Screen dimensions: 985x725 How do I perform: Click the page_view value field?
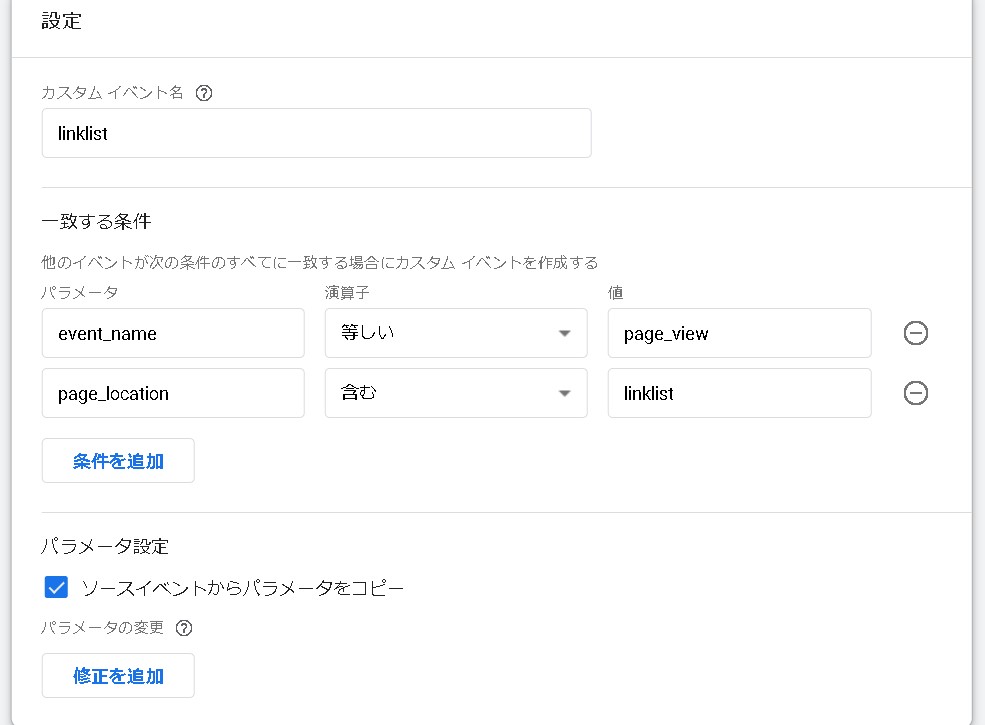tap(739, 333)
